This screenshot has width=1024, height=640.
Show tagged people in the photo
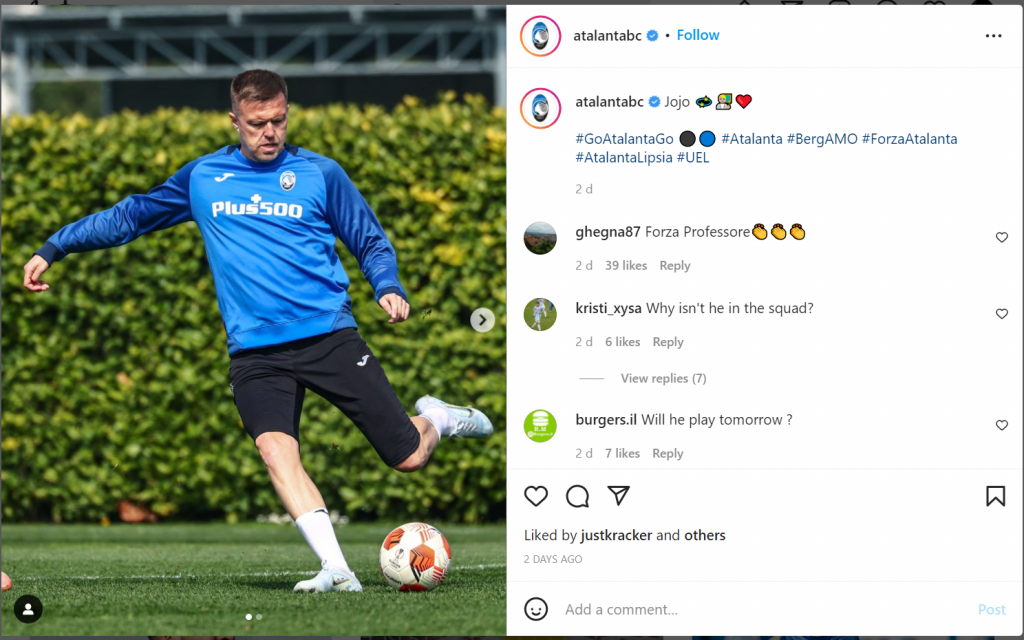pyautogui.click(x=28, y=609)
